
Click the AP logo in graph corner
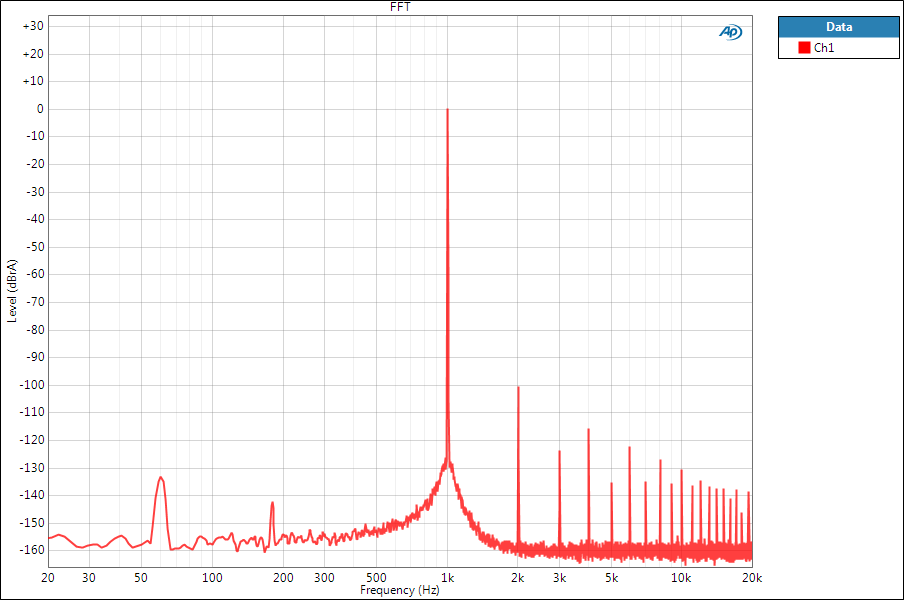click(730, 32)
